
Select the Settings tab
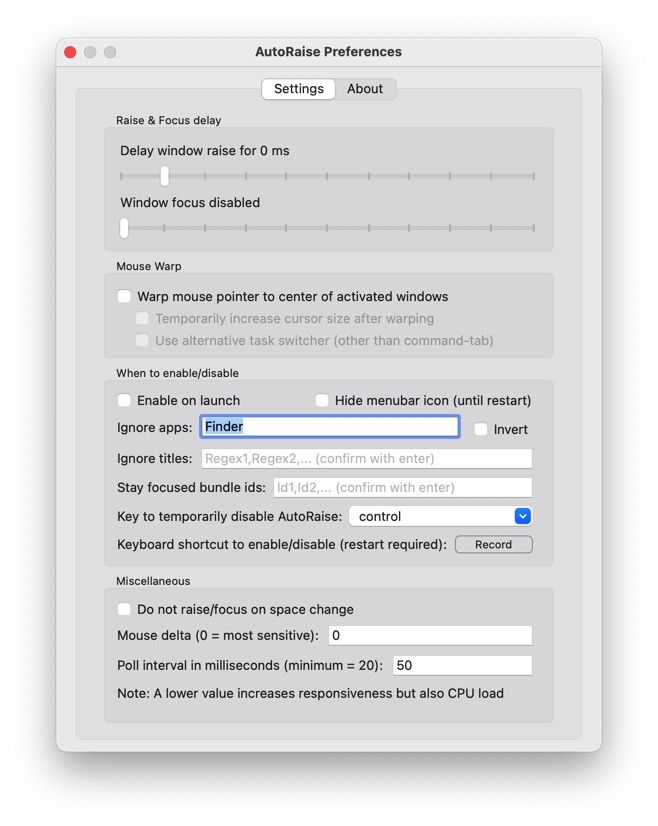(298, 89)
